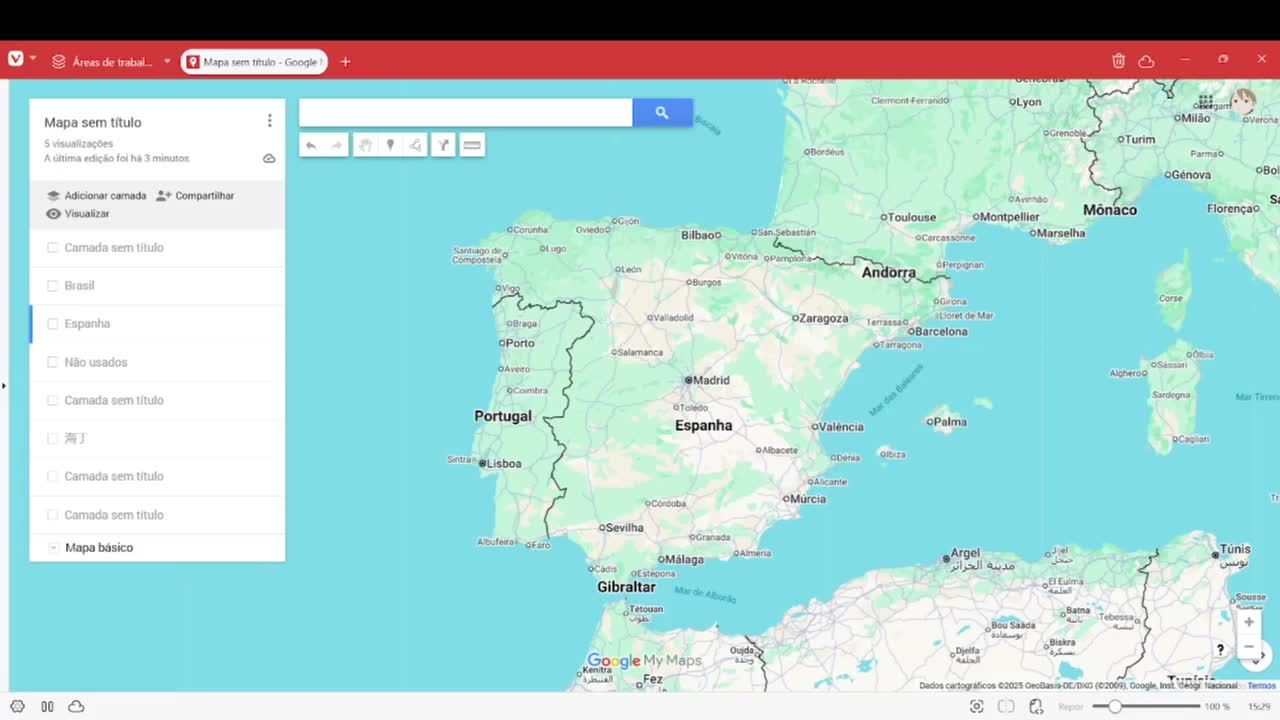Zoom out the map with minus button
Screen dimensions: 1280x720
[1248, 647]
